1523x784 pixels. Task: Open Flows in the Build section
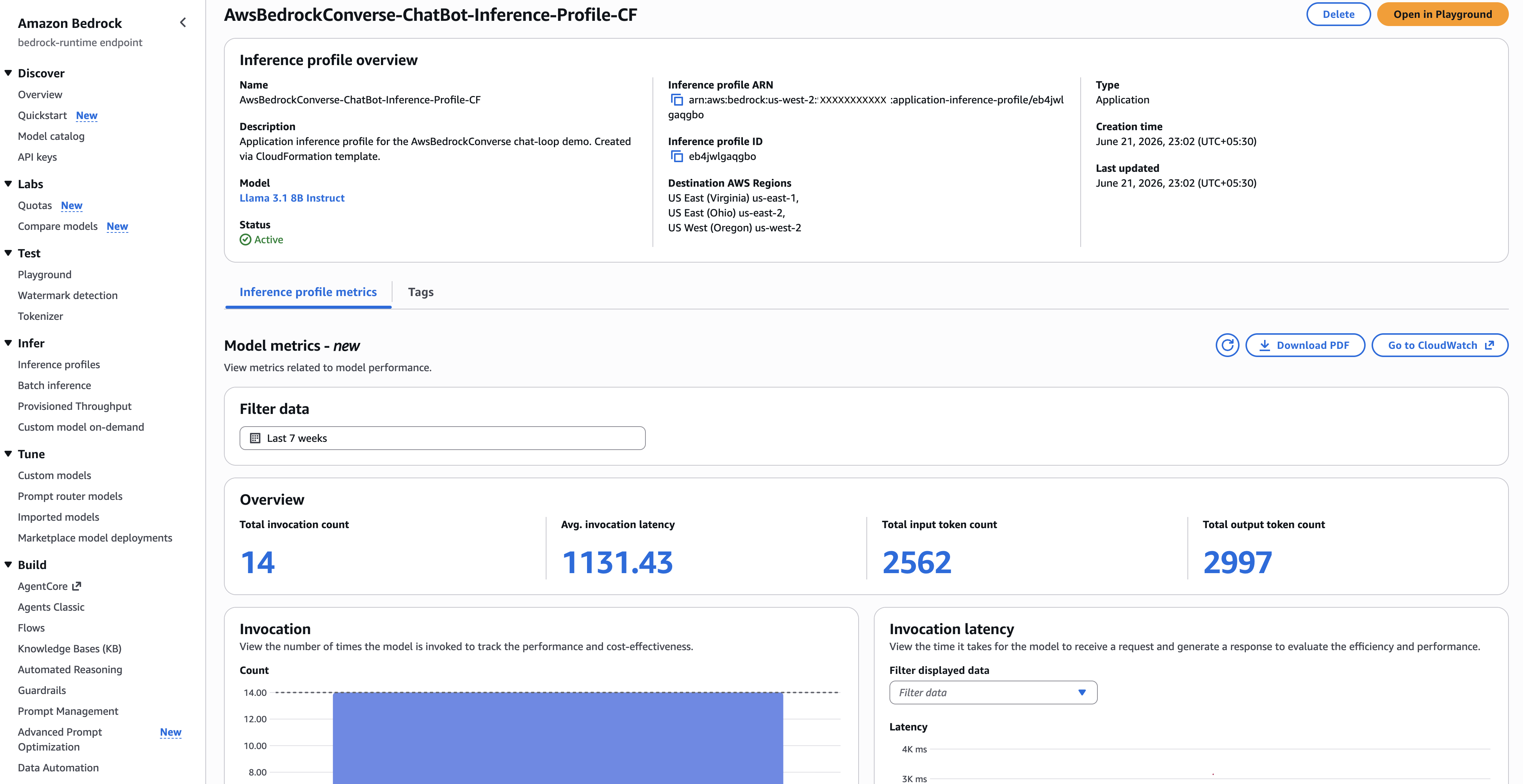pos(31,627)
